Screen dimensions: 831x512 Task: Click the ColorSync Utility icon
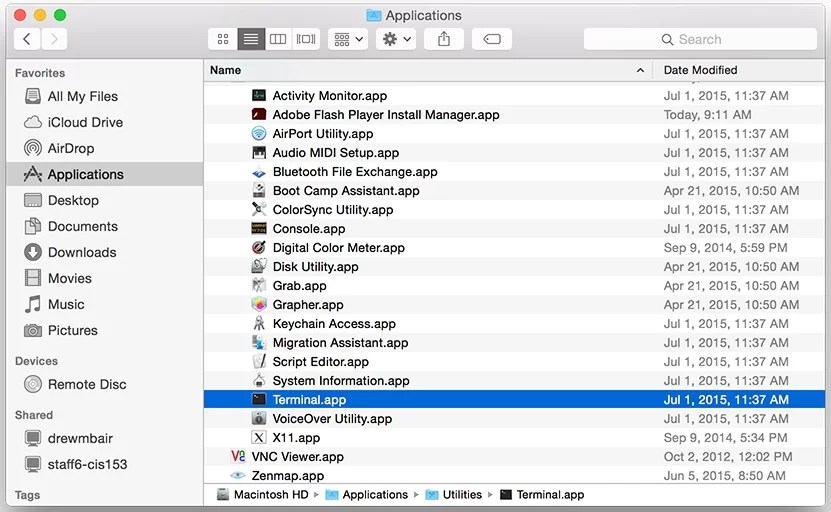[x=259, y=209]
